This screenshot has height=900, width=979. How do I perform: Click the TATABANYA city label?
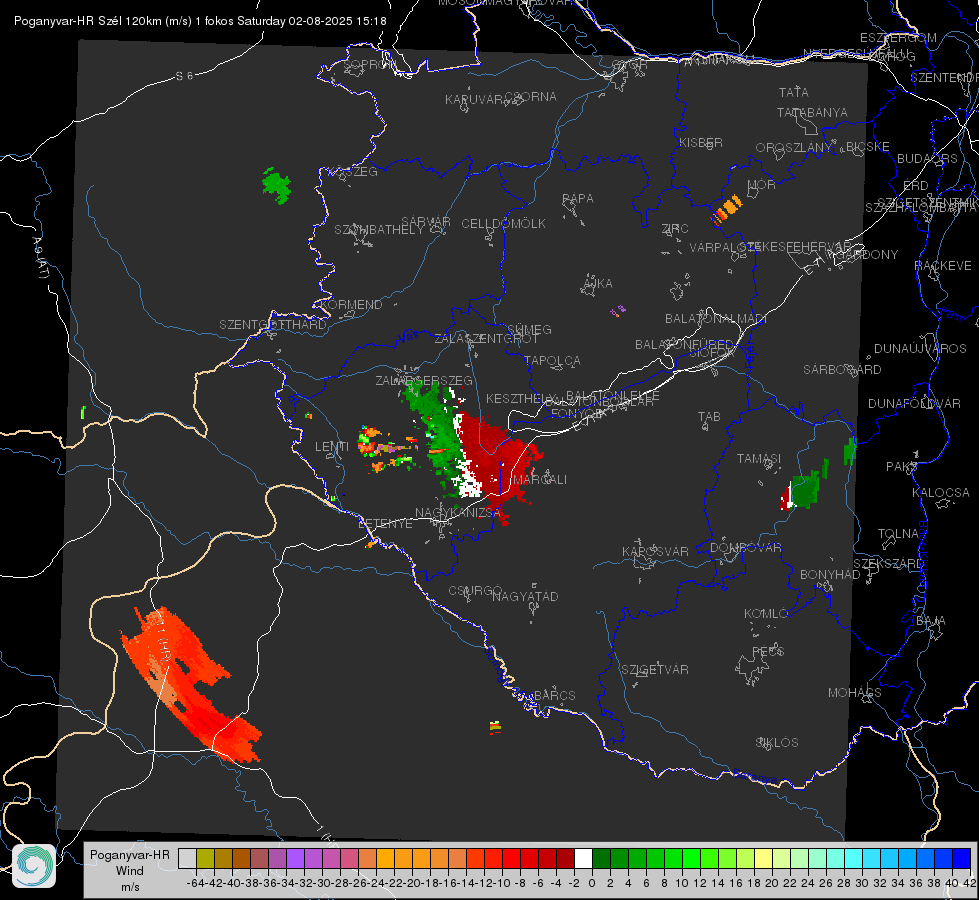click(812, 112)
